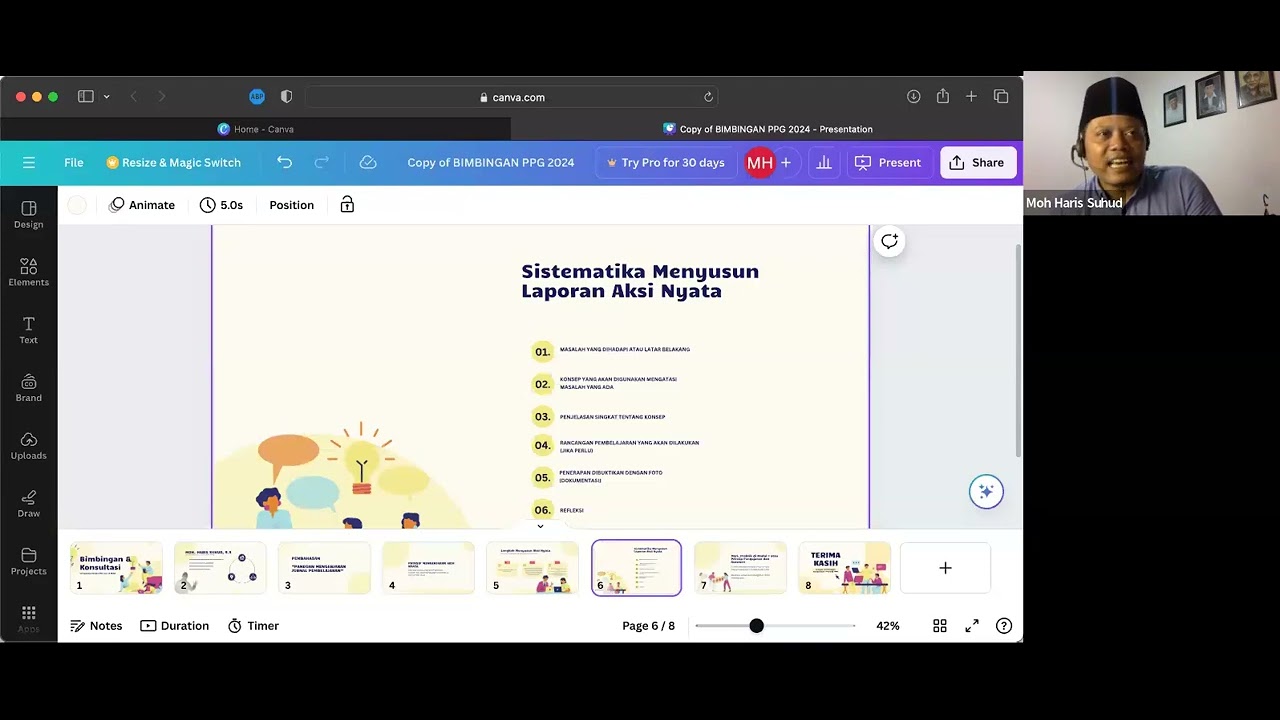This screenshot has width=1280, height=720.
Task: Click Resize & Magic Switch
Action: point(174,162)
